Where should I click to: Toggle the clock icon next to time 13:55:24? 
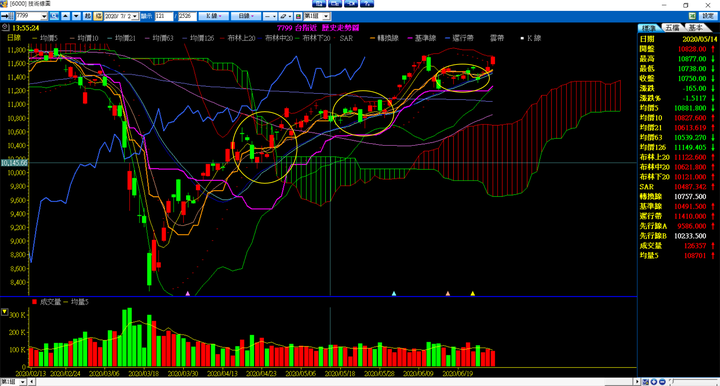(x=5, y=28)
